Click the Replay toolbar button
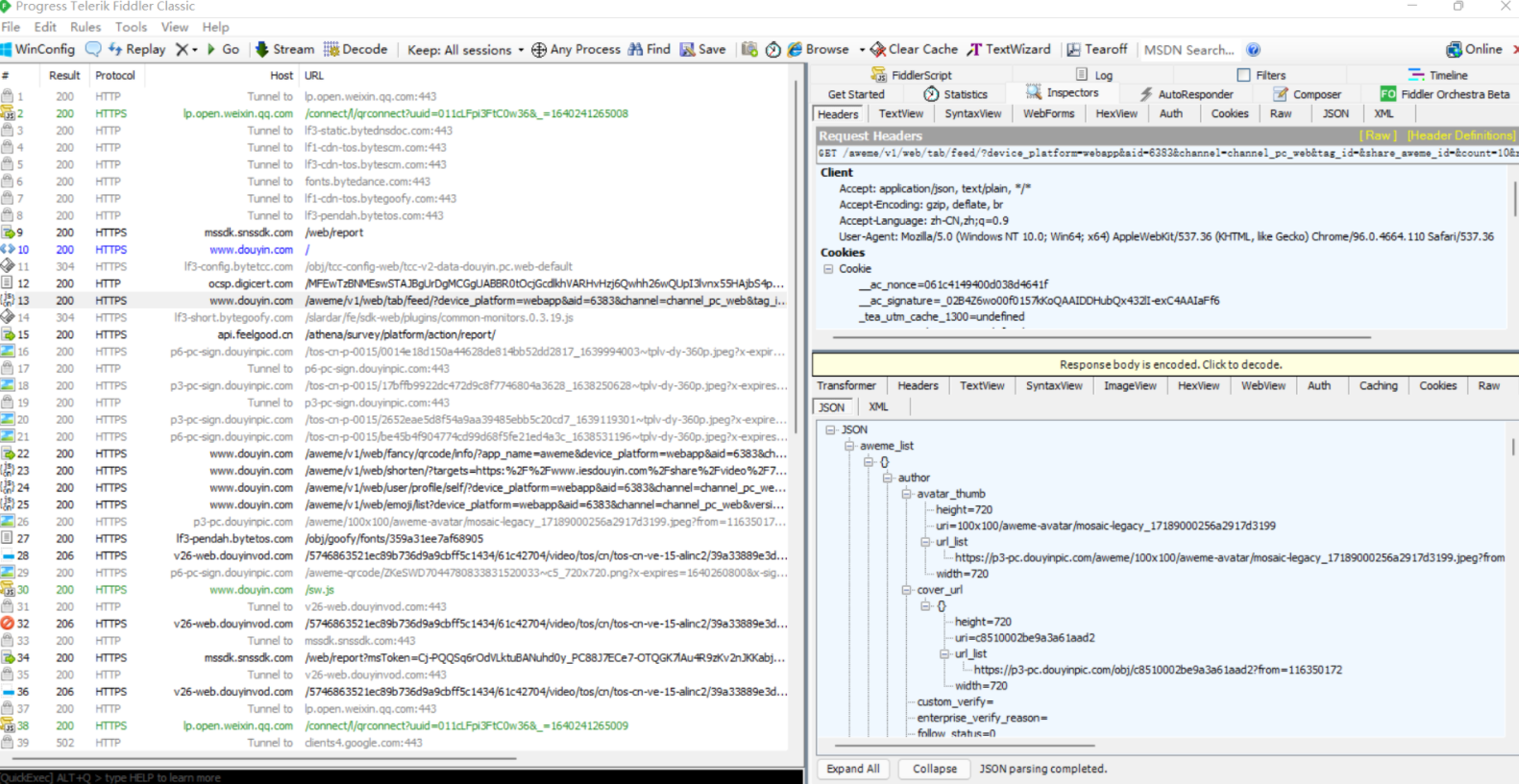The image size is (1519, 784). (x=136, y=49)
